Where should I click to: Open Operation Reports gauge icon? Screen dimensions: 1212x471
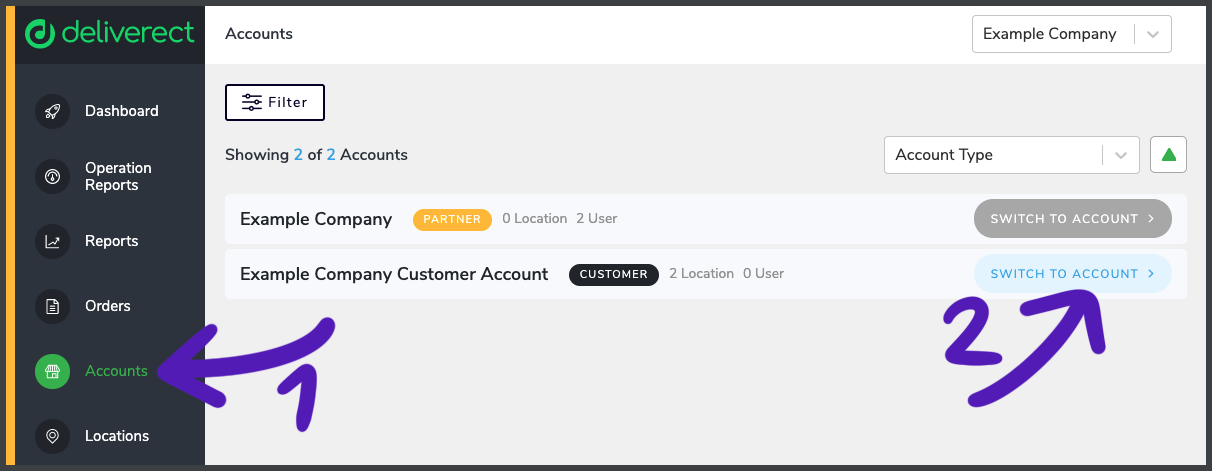pyautogui.click(x=52, y=176)
